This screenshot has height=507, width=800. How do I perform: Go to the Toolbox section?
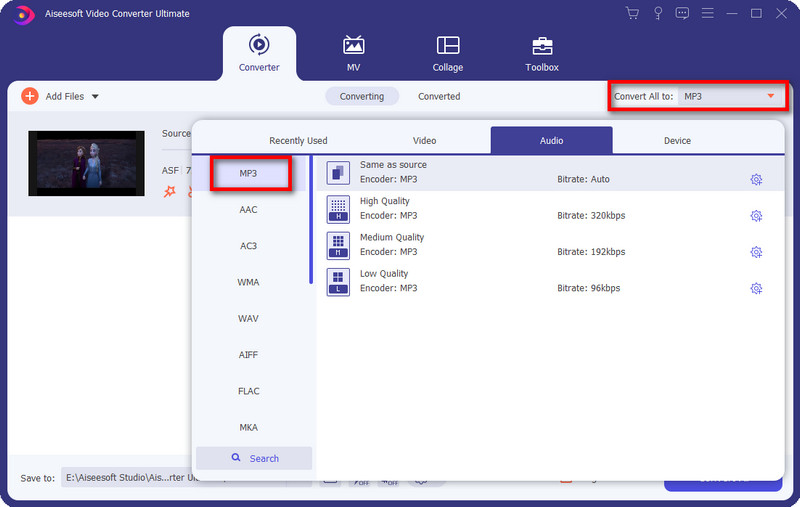(x=542, y=54)
